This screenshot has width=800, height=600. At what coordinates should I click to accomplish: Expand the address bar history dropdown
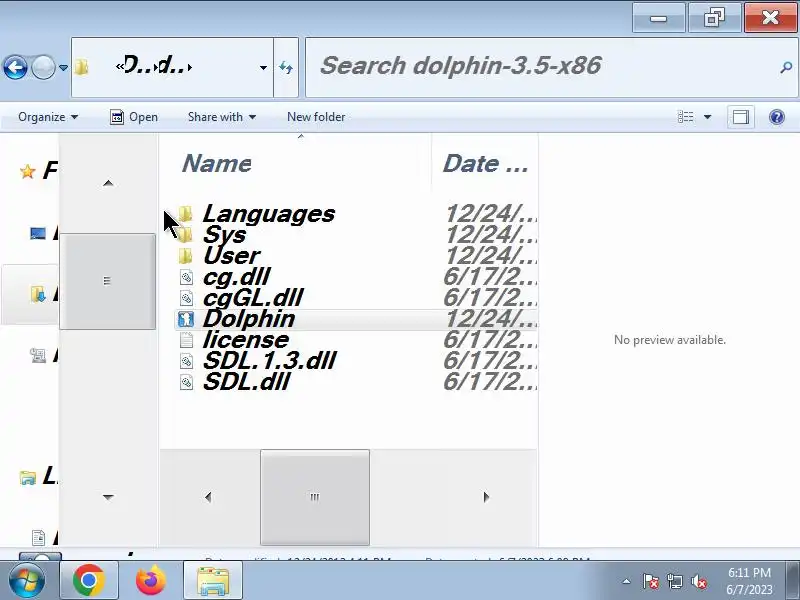[x=263, y=67]
